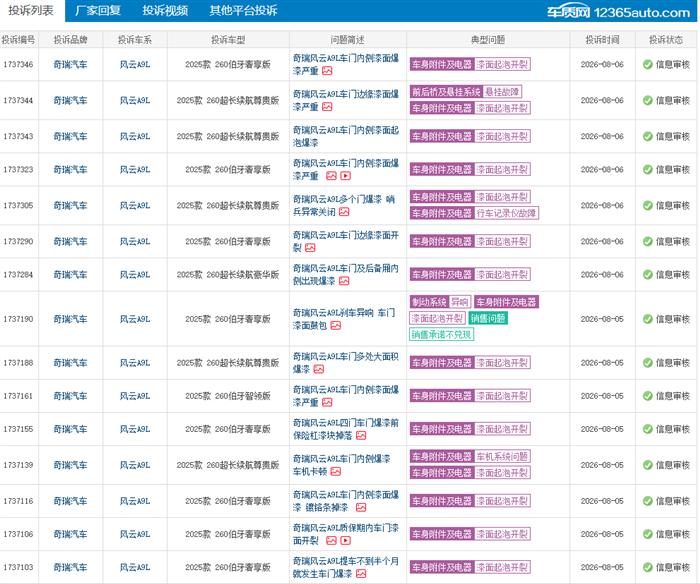Image resolution: width=700 pixels, height=584 pixels.
Task: Select complaint number 1737346 cell
Action: coord(18,65)
